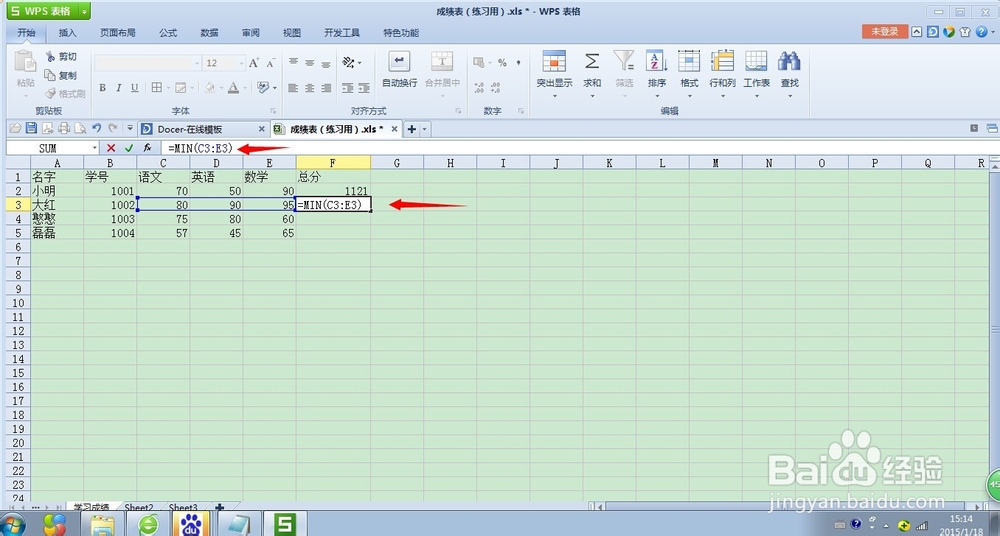The width and height of the screenshot is (1000, 536).
Task: Apply the comma thousands separator style
Action: [x=518, y=63]
